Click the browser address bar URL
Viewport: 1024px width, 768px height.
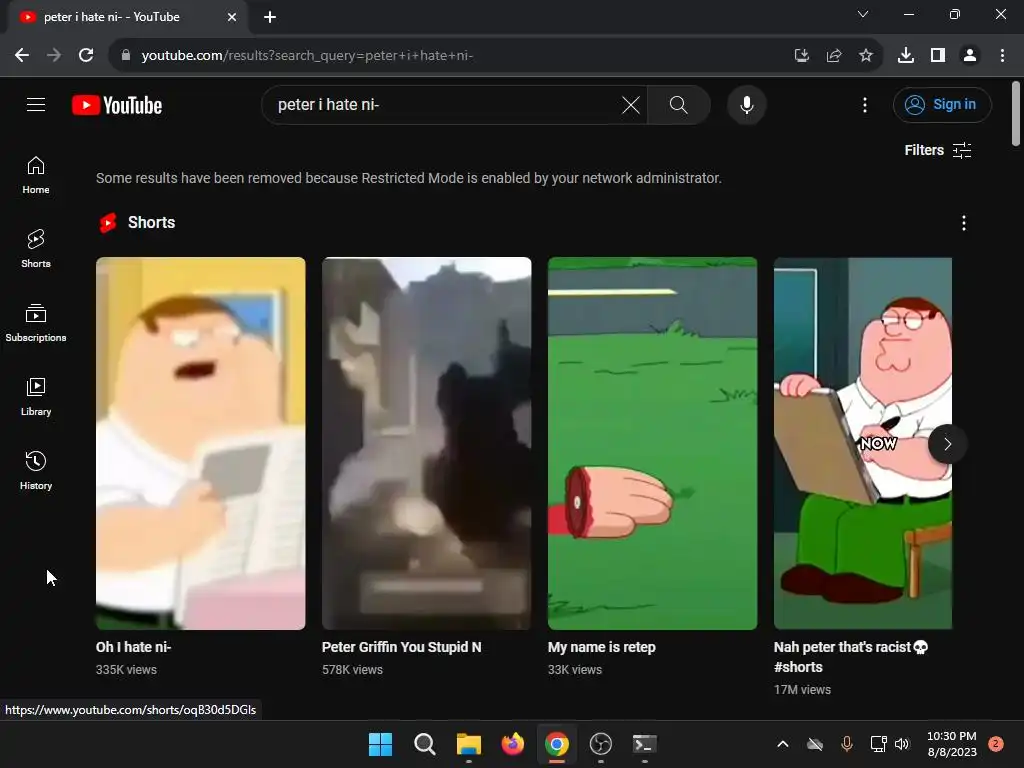pyautogui.click(x=307, y=56)
